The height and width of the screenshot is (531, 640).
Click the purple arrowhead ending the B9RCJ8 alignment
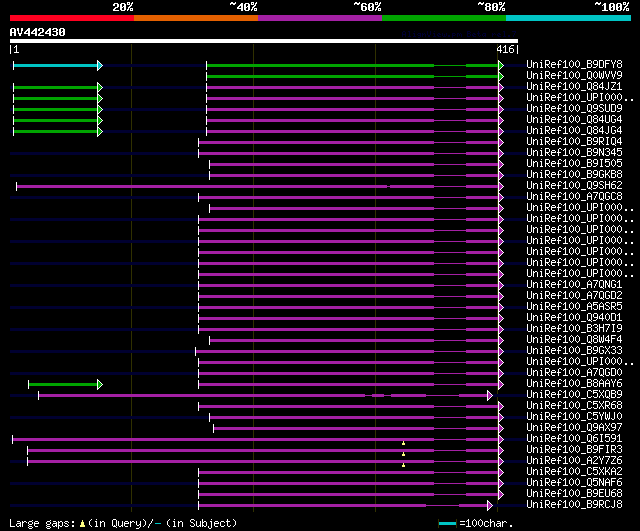(490, 506)
